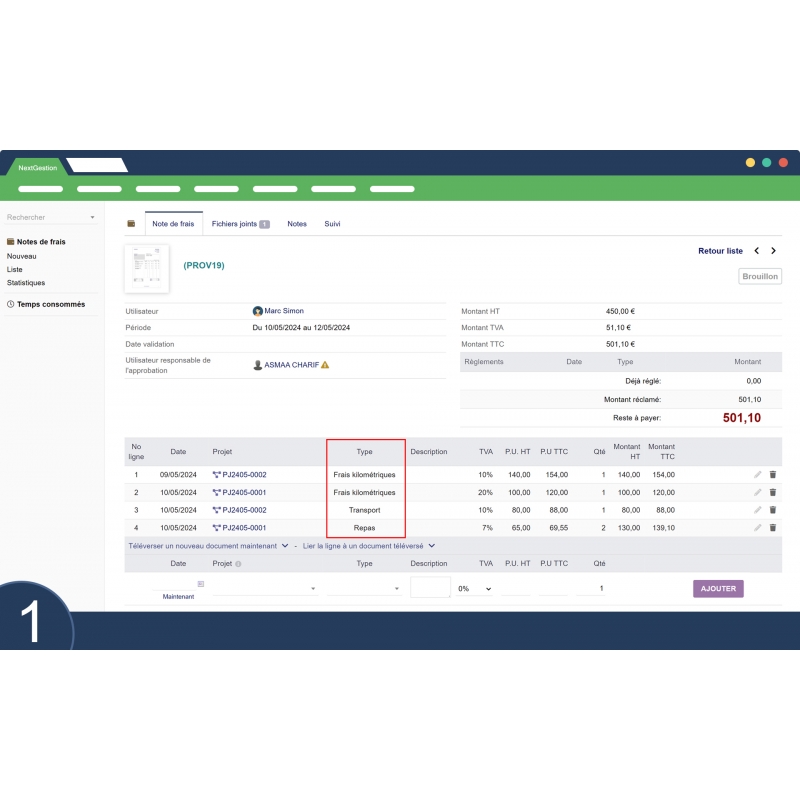800x800 pixels.
Task: Click the PROV19 document thumbnail
Action: point(146,267)
